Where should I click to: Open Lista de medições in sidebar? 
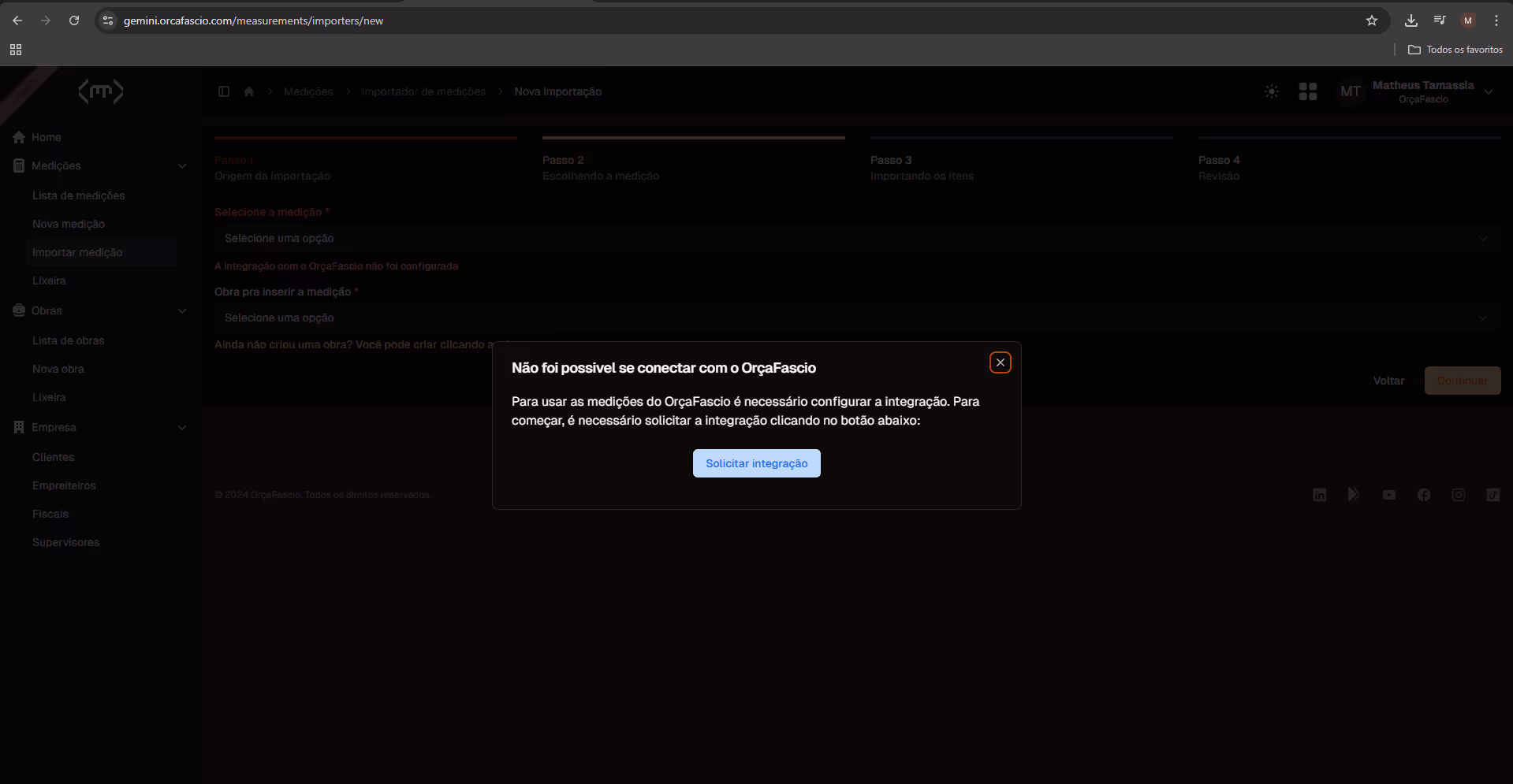[79, 195]
